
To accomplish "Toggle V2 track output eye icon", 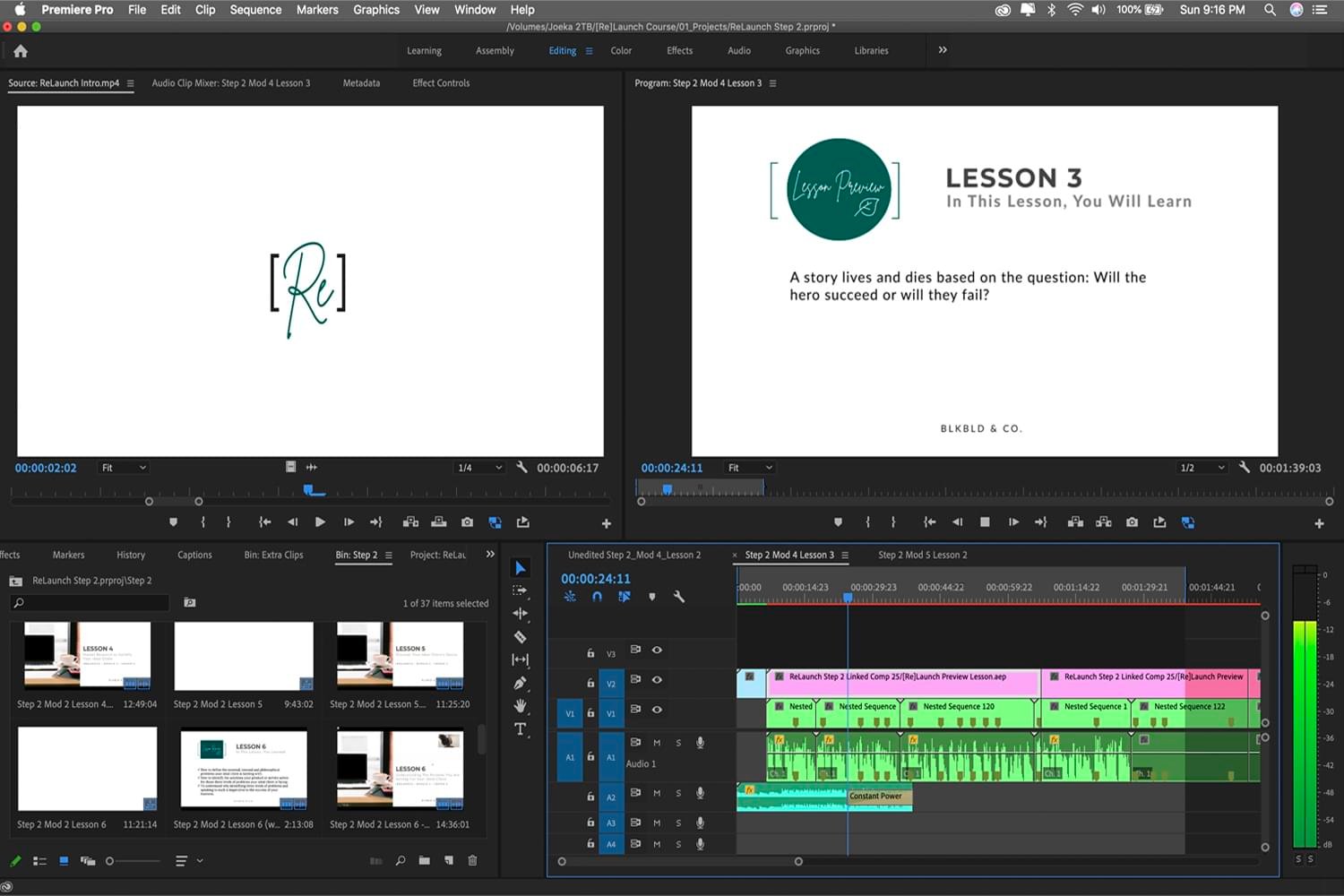I will tap(657, 680).
